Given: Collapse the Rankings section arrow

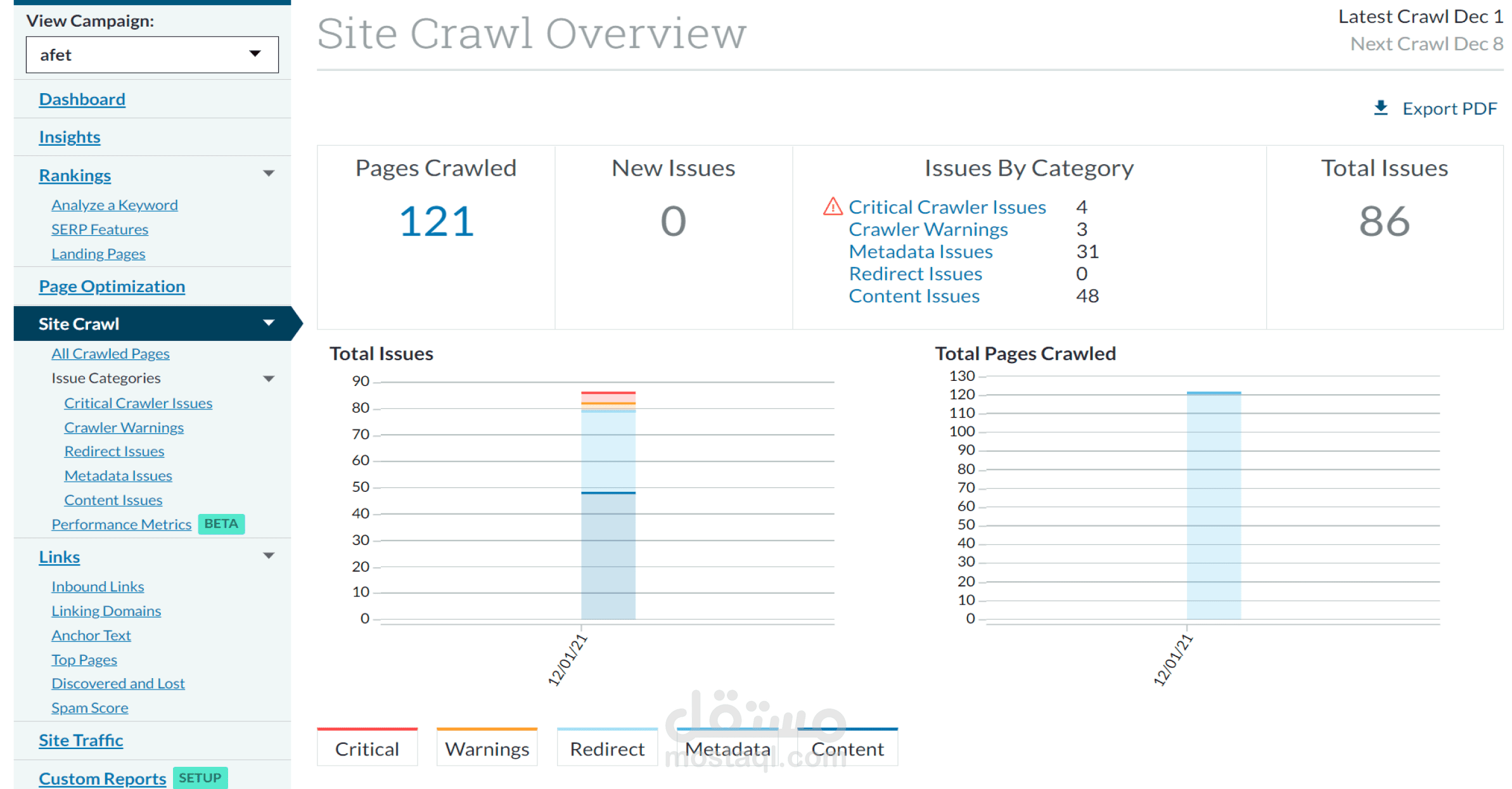Looking at the screenshot, I should tap(269, 174).
